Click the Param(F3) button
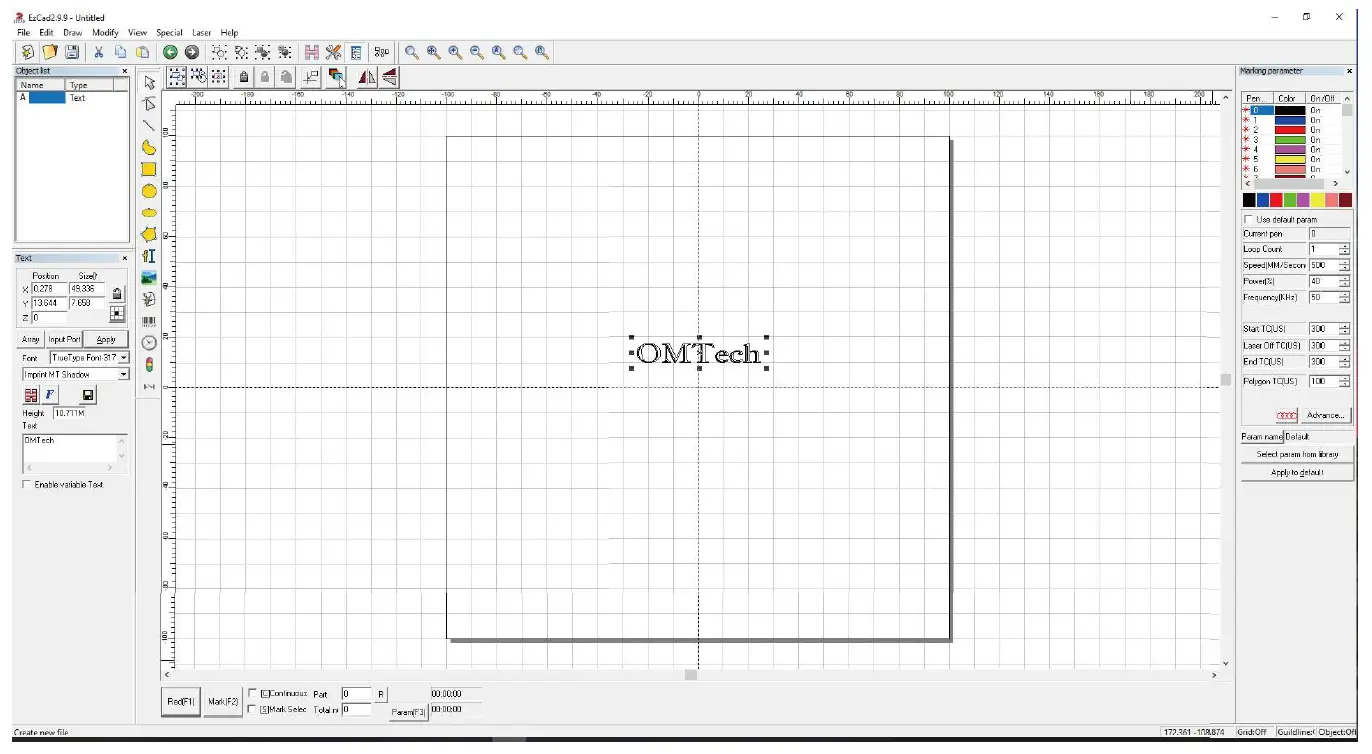 (408, 712)
